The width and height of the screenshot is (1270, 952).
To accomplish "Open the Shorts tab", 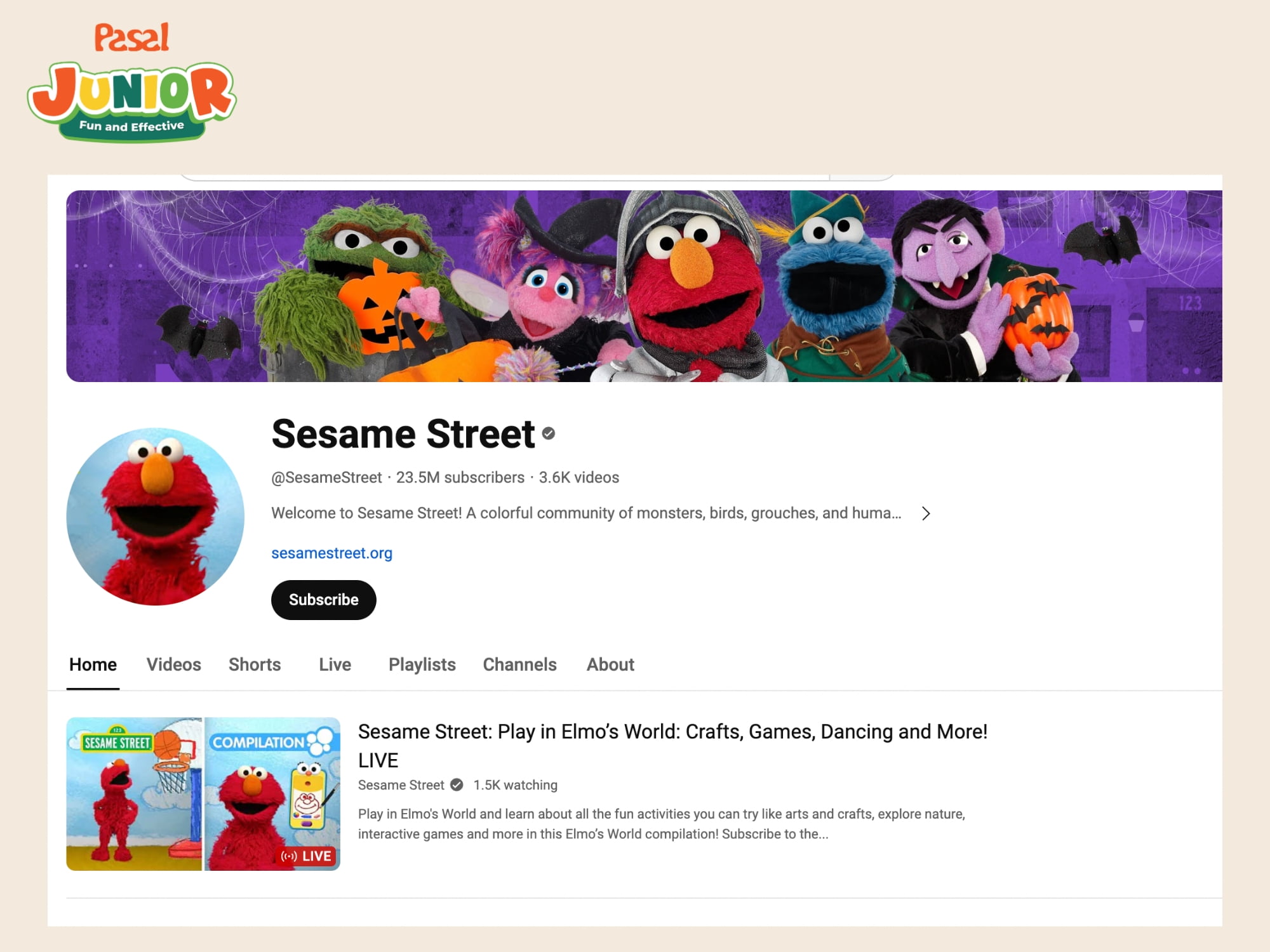I will point(255,664).
